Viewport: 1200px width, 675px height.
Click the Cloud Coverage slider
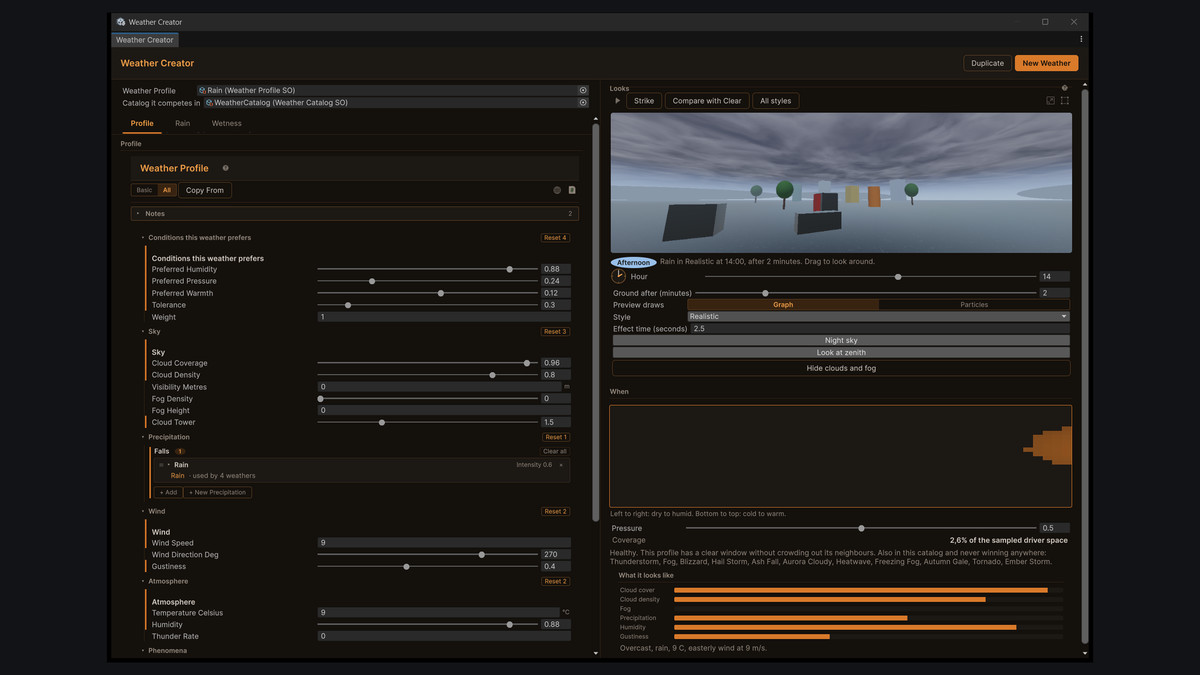428,363
